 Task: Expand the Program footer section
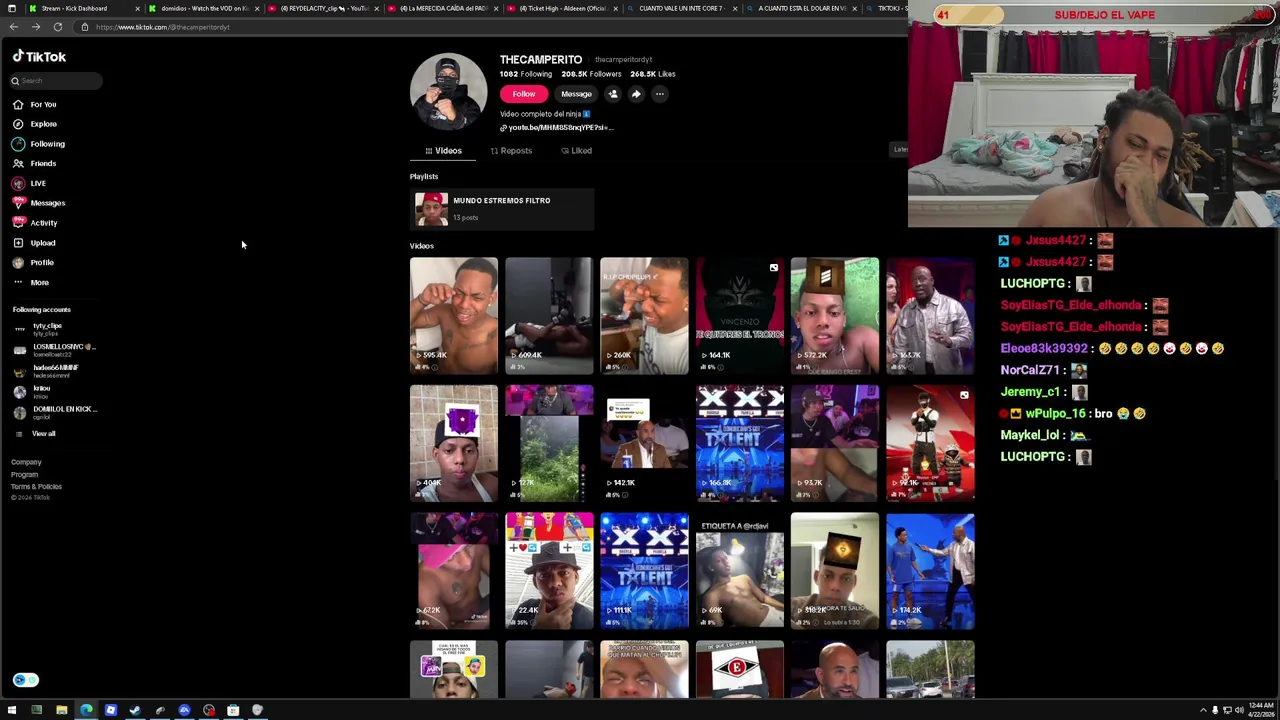(x=24, y=474)
